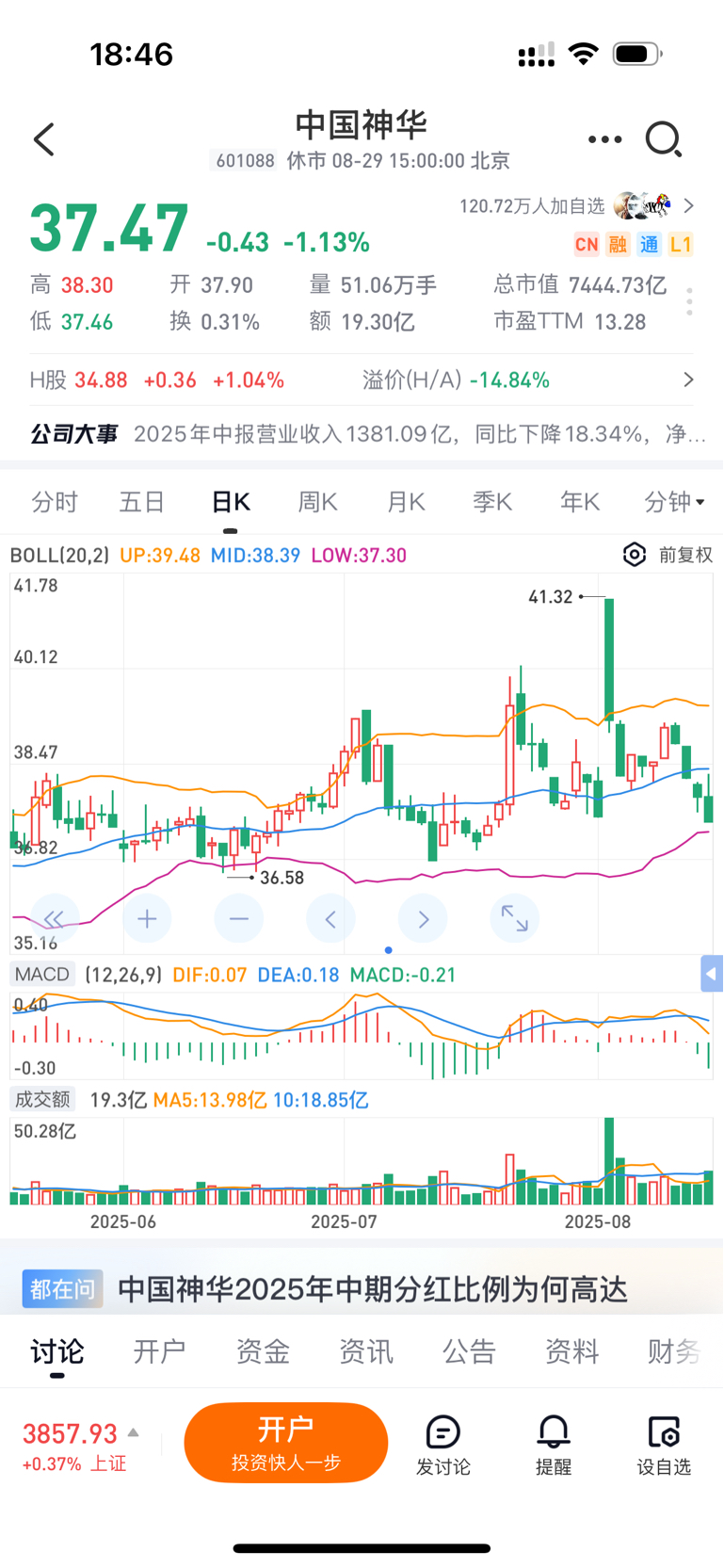Open 公司大事 news line

tap(368, 434)
